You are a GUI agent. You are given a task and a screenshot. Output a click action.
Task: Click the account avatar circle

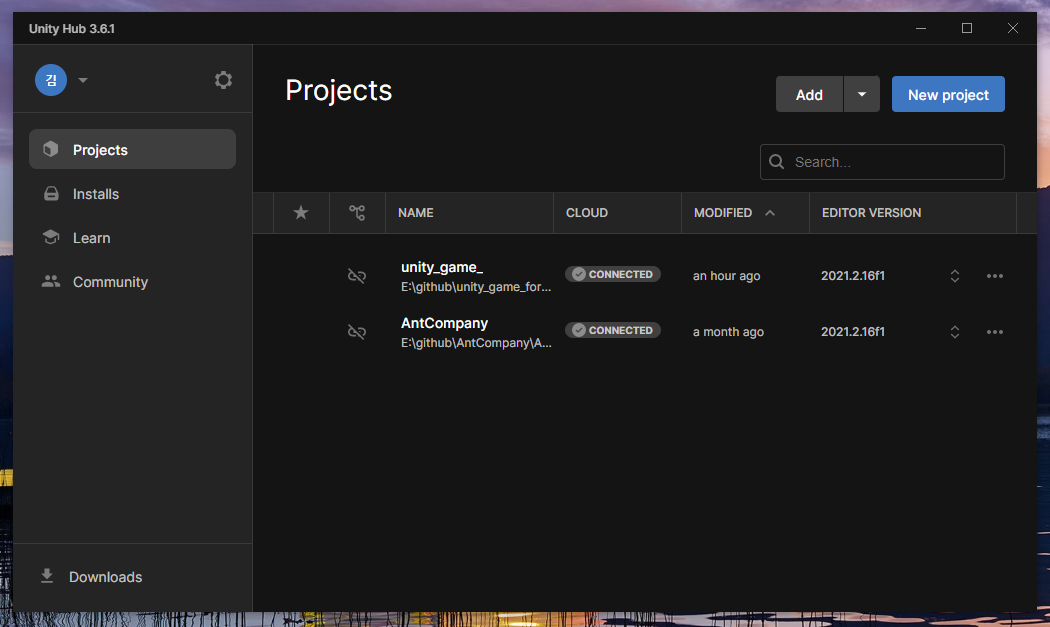click(51, 80)
